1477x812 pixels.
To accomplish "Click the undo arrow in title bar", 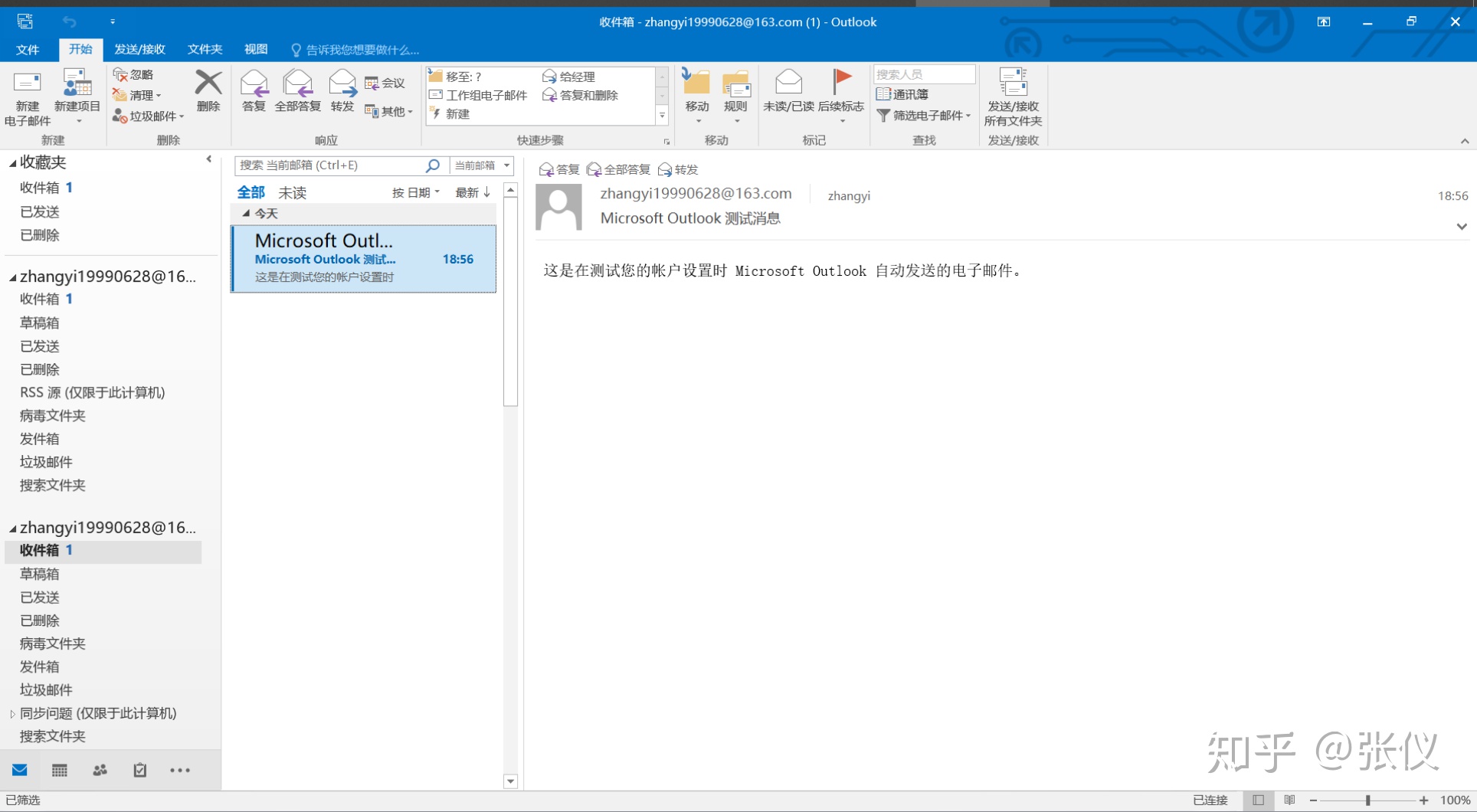I will click(70, 21).
